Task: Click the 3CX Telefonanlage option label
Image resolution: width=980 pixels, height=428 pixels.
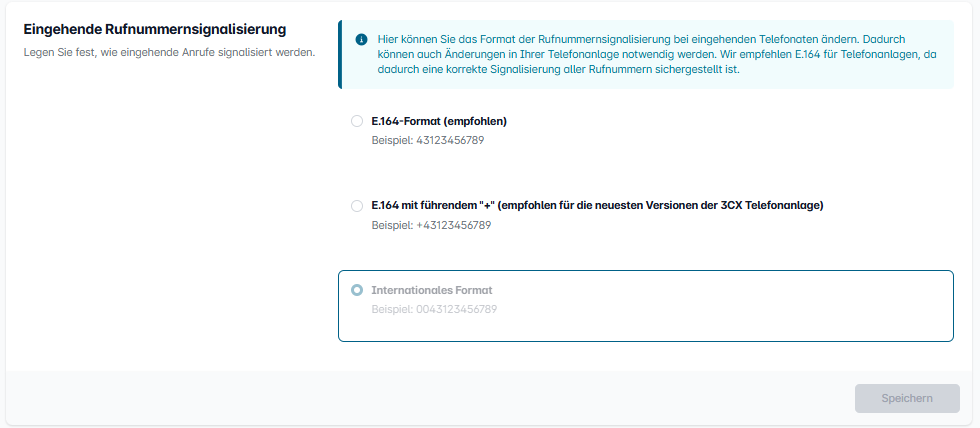Action: 597,206
